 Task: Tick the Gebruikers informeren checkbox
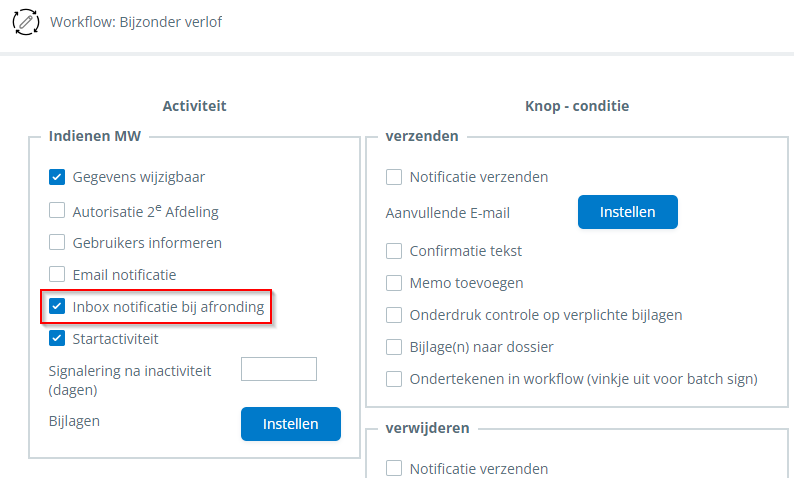pos(57,242)
